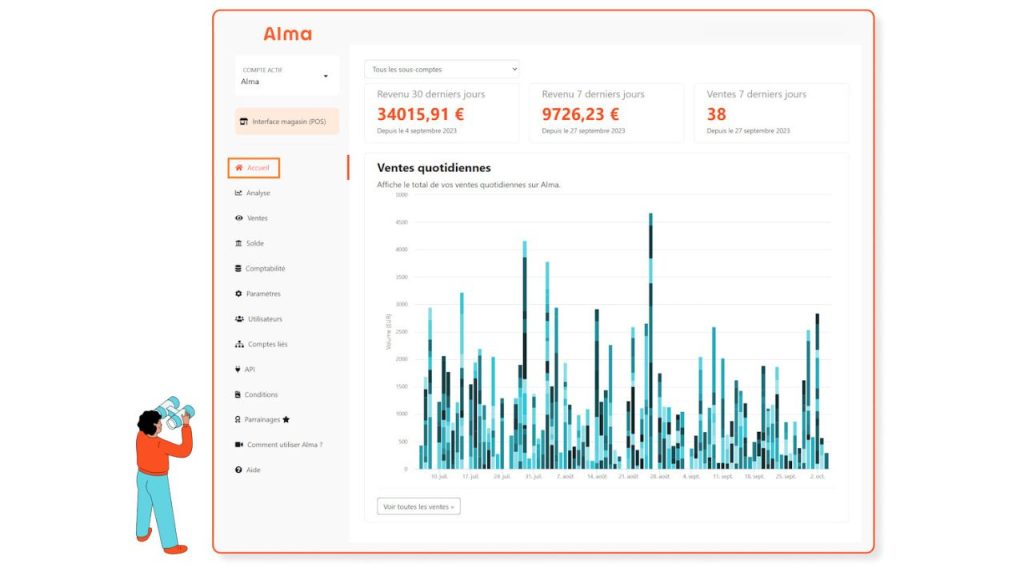Click the Interface magasin (POS) button
Screen dimensions: 1024x576
click(x=286, y=122)
